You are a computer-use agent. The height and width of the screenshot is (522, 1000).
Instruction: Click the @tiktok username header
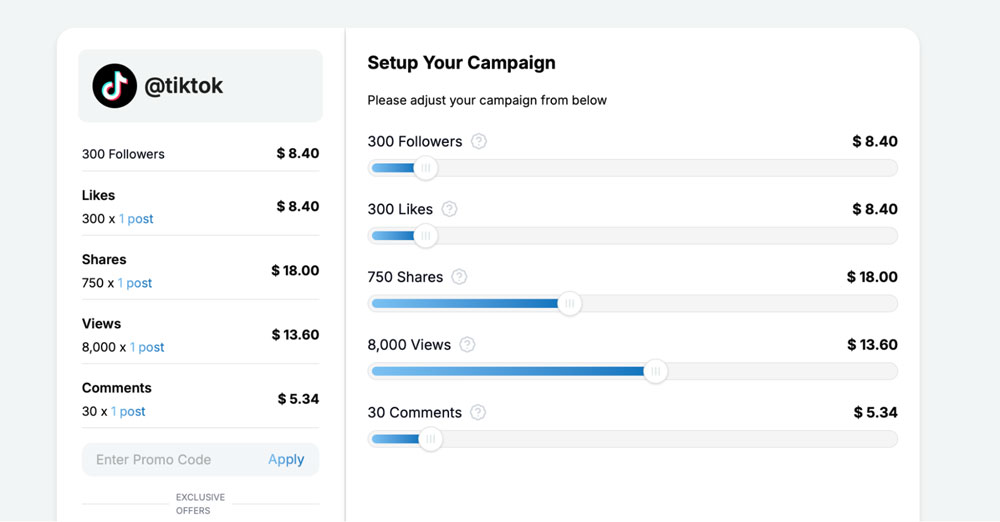tap(184, 86)
